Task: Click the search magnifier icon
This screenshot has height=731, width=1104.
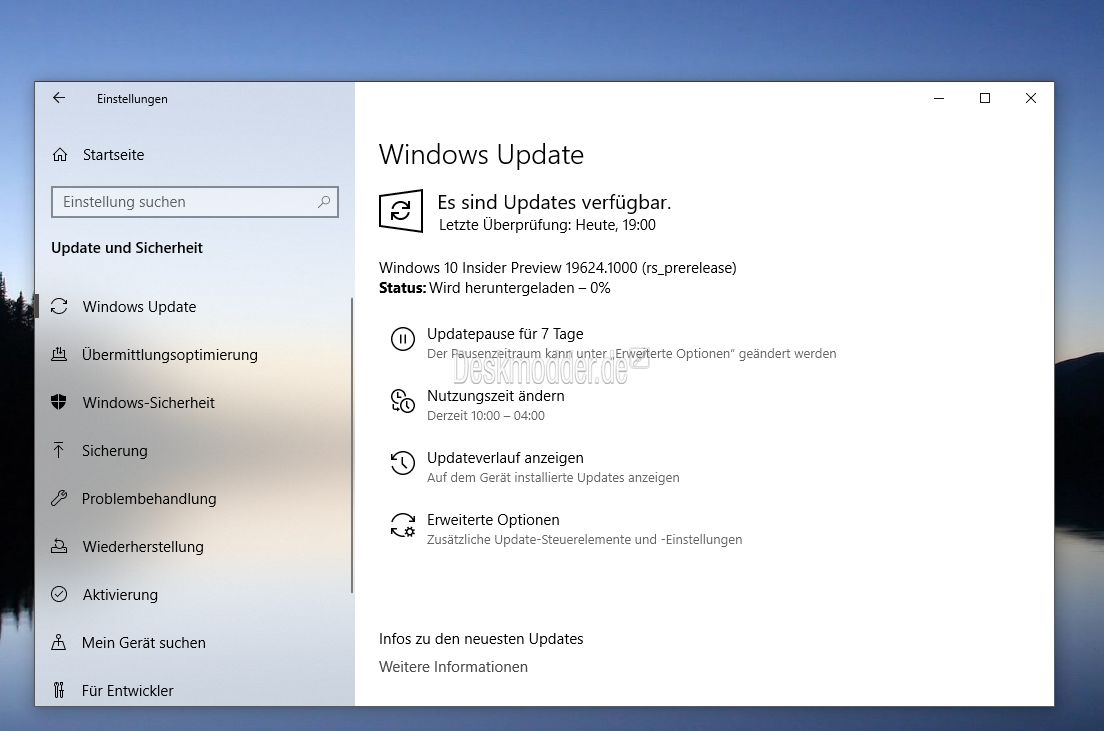Action: tap(324, 202)
